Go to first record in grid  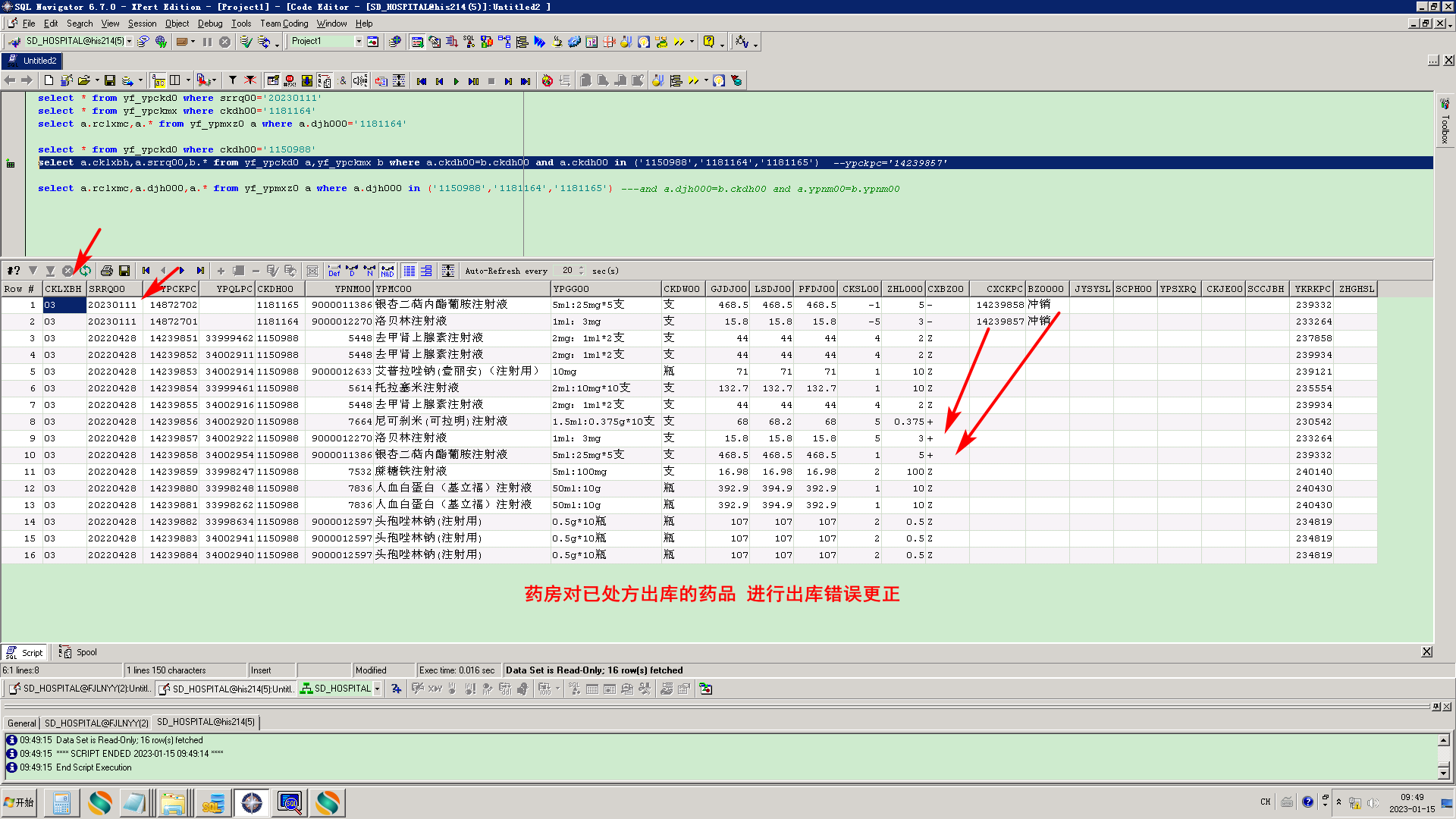pos(146,271)
